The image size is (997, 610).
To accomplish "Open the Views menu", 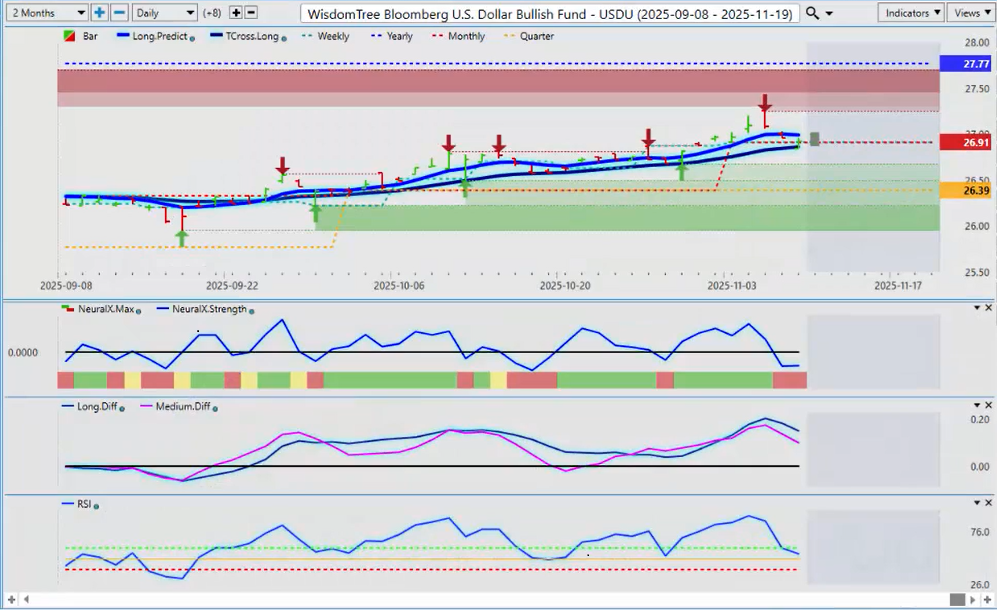I will (971, 13).
